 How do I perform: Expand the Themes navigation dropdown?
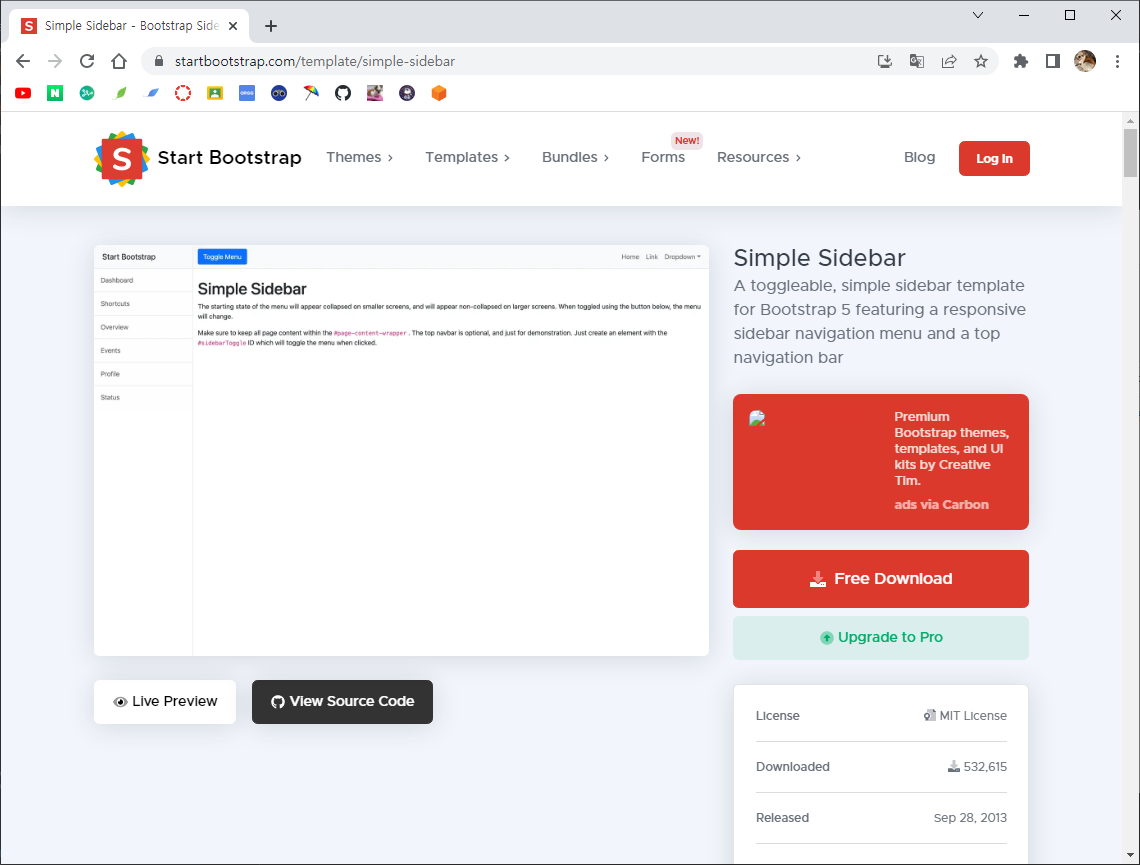[359, 157]
